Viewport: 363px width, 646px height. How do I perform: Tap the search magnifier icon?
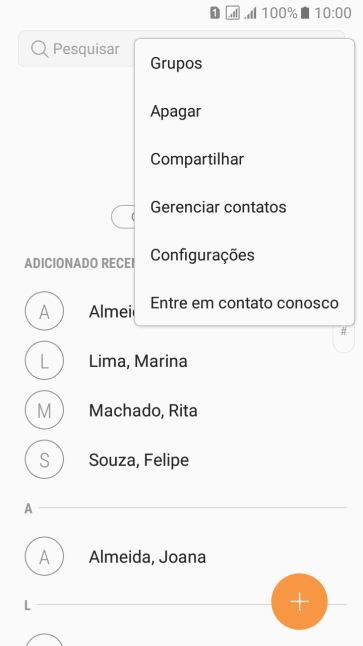click(40, 49)
